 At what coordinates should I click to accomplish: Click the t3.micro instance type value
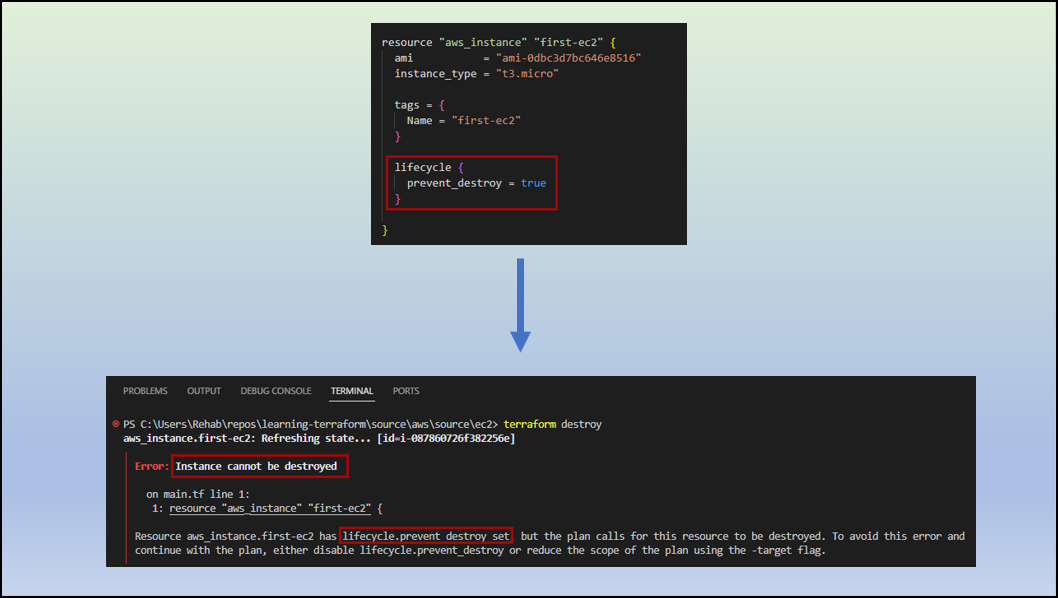(x=528, y=73)
